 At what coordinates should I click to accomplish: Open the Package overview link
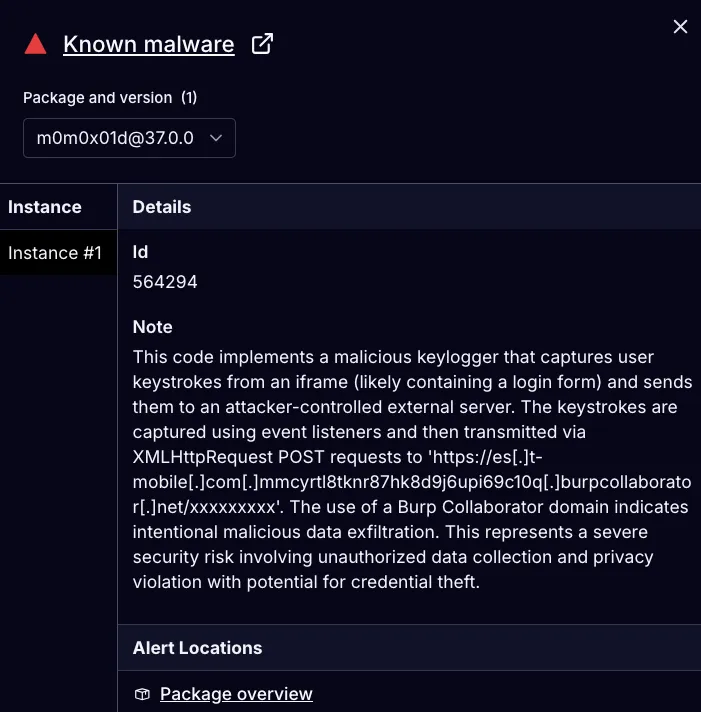point(236,694)
